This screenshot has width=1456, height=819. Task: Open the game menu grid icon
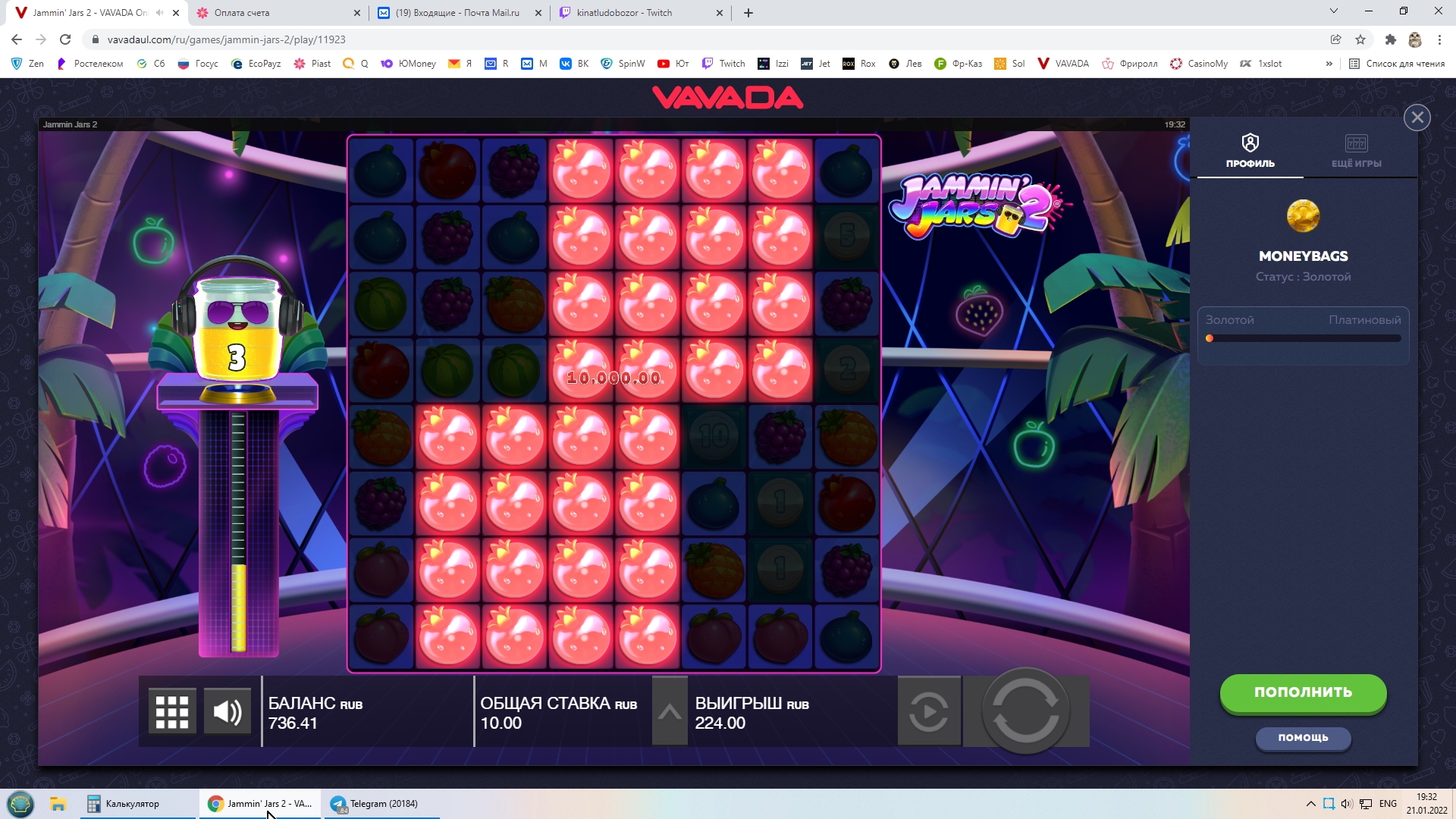pyautogui.click(x=172, y=712)
